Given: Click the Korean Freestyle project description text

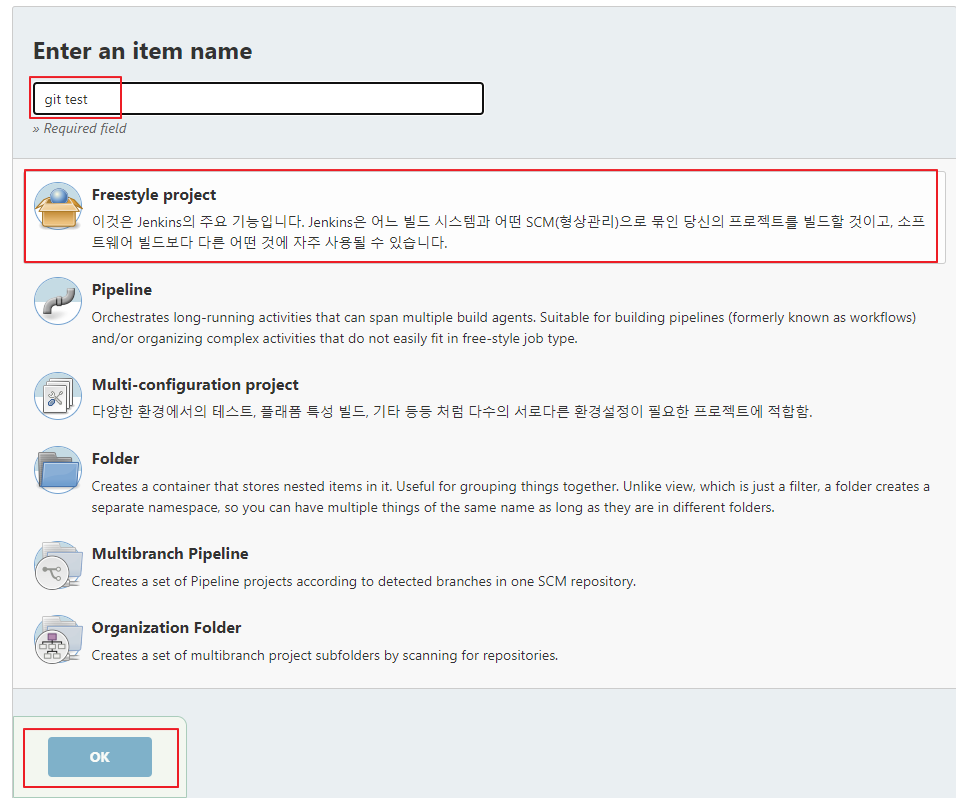Looking at the screenshot, I should 508,232.
